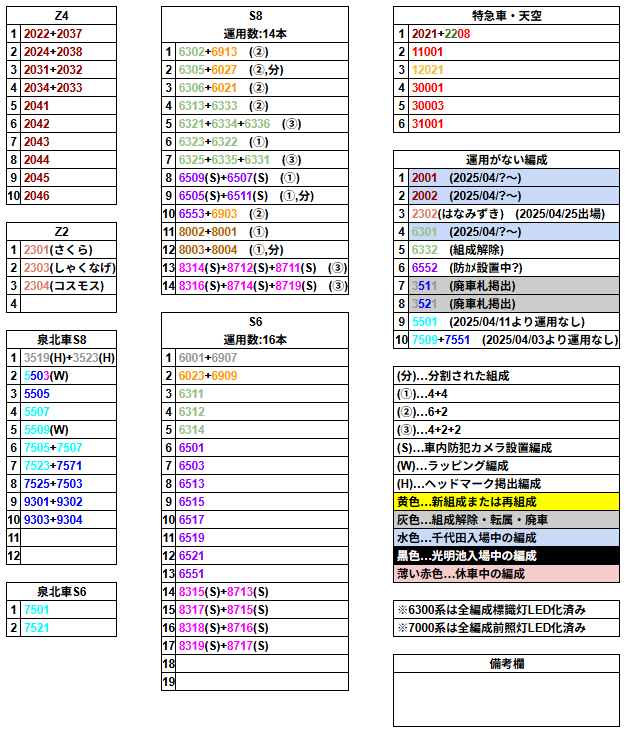Screen dimensions: 626x732
Task: Select the 泉北車S8 header
Action: click(61, 339)
